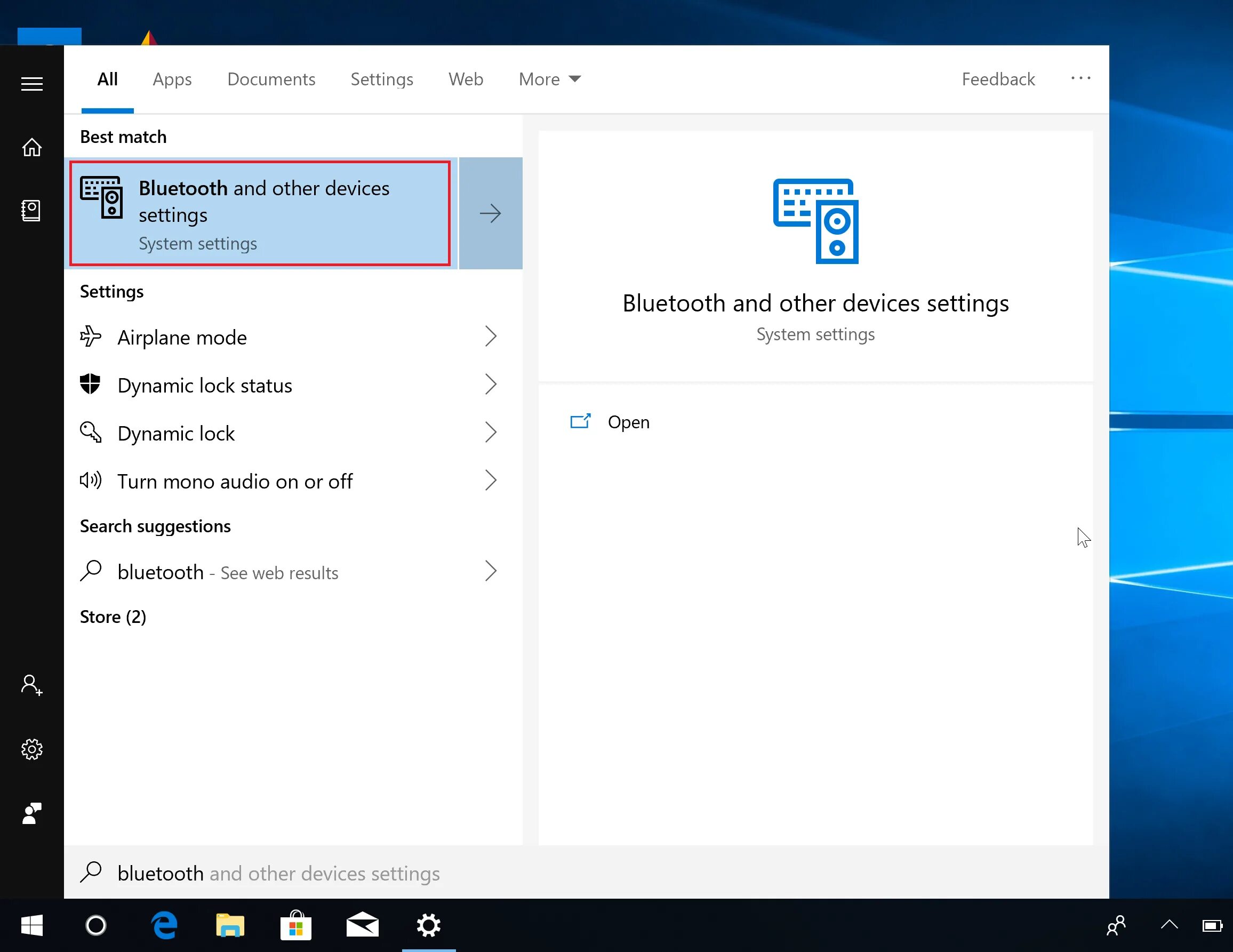This screenshot has width=1233, height=952.
Task: Click the bluetooth search input field
Action: (x=395, y=873)
